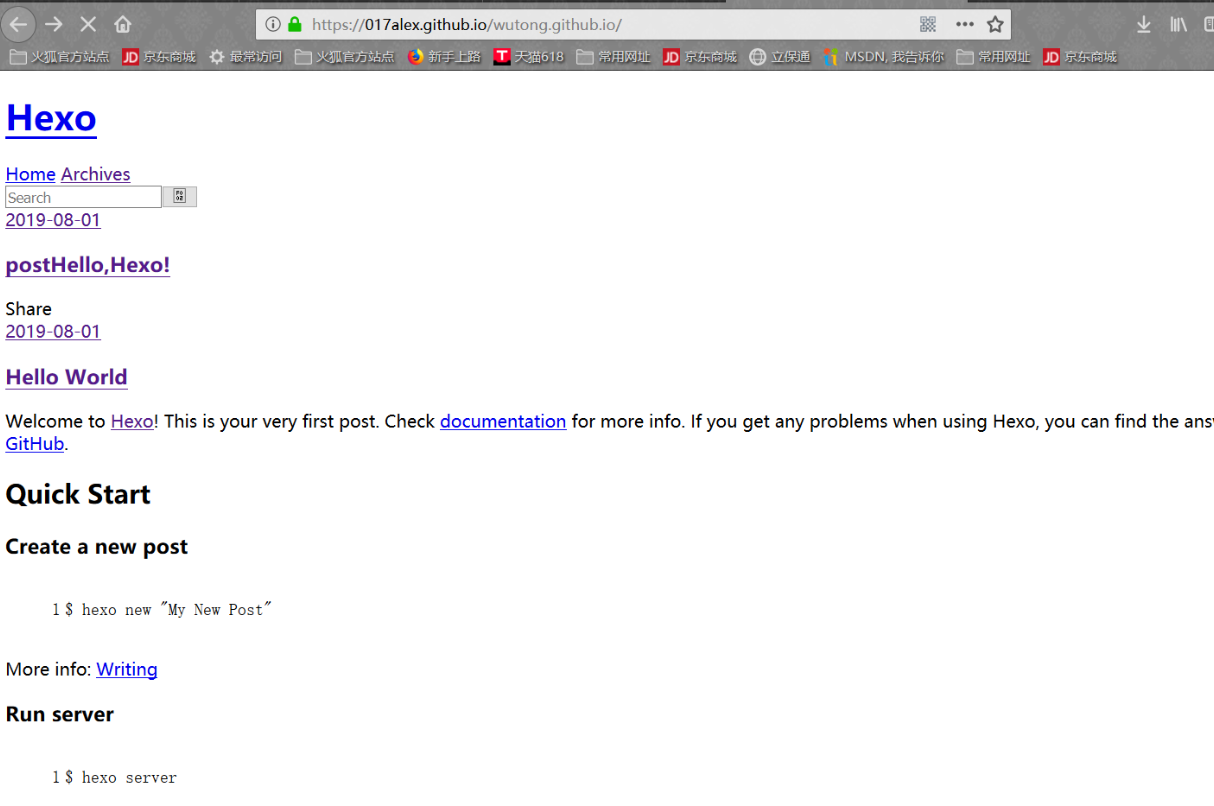
Task: Go to the browser Home page icon
Action: (122, 24)
